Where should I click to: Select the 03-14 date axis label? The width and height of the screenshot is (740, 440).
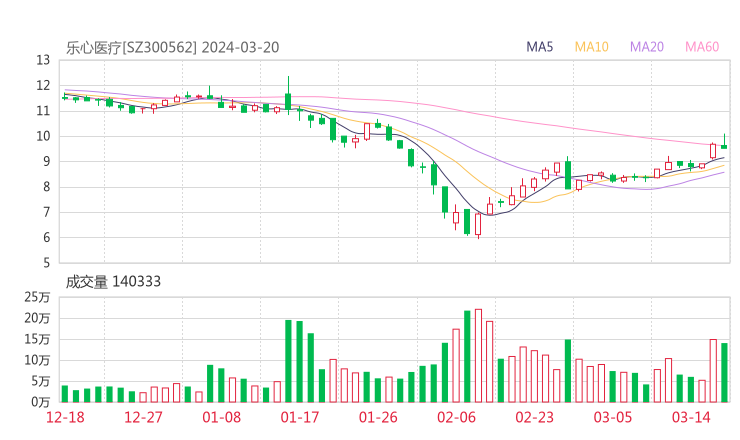click(x=691, y=417)
